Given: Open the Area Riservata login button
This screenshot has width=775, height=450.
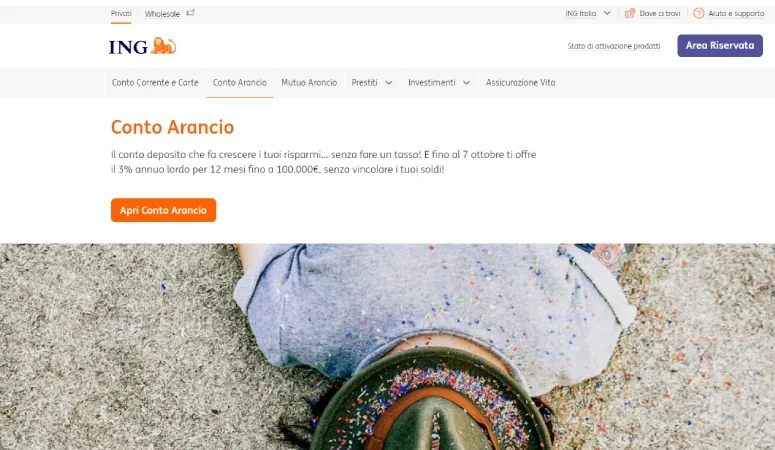Looking at the screenshot, I should pos(720,45).
